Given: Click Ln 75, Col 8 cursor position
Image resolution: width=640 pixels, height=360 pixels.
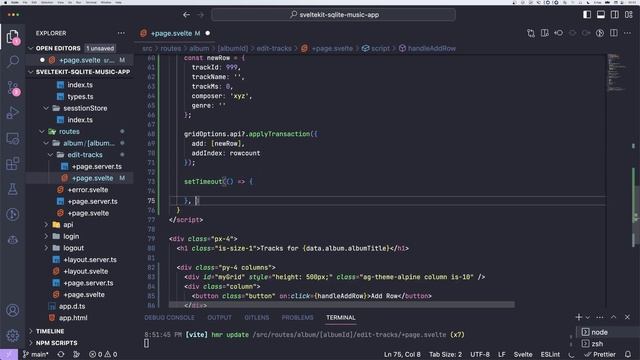Looking at the screenshot, I should [x=402, y=354].
